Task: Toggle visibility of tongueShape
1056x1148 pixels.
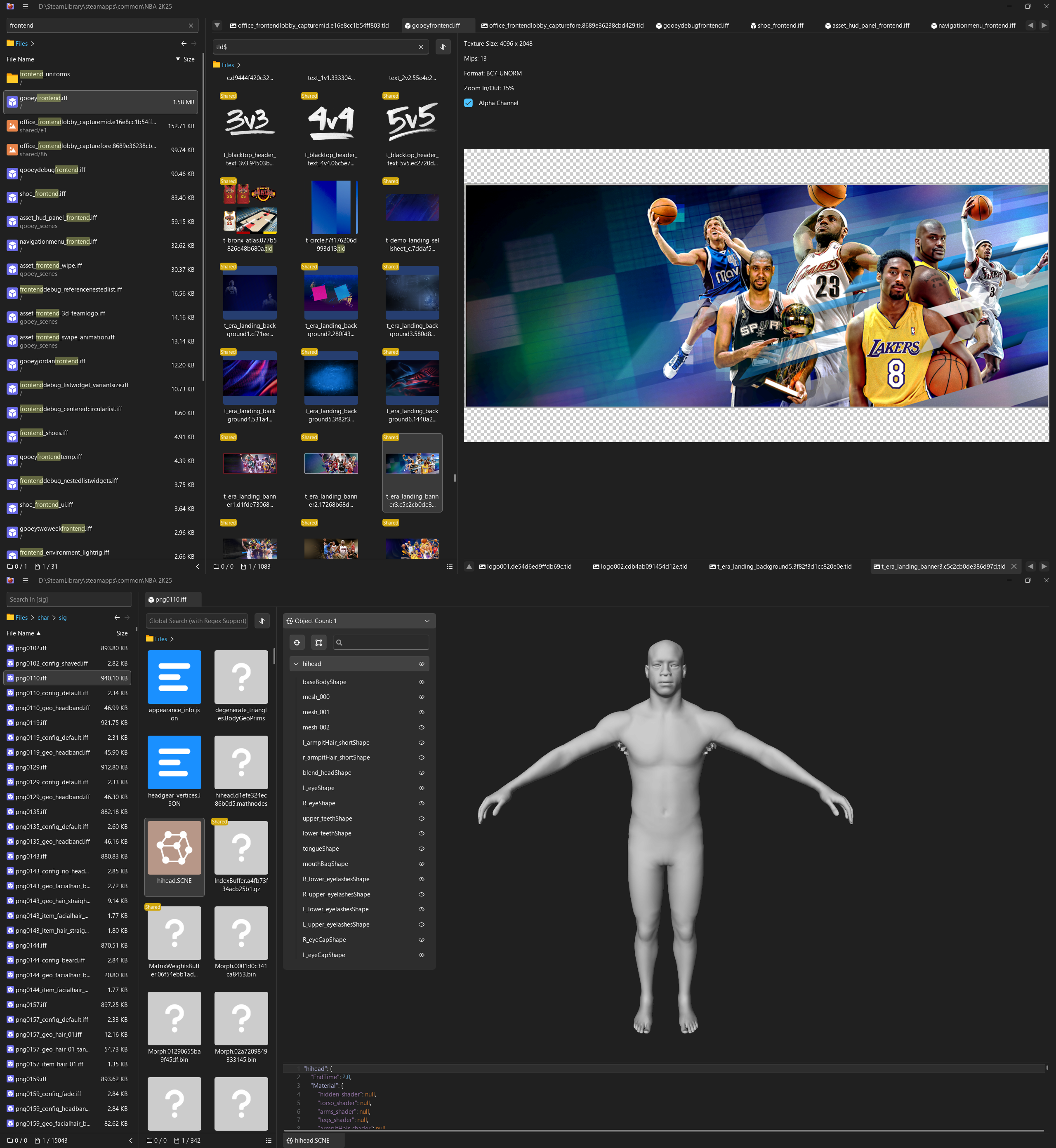Action: coord(421,849)
